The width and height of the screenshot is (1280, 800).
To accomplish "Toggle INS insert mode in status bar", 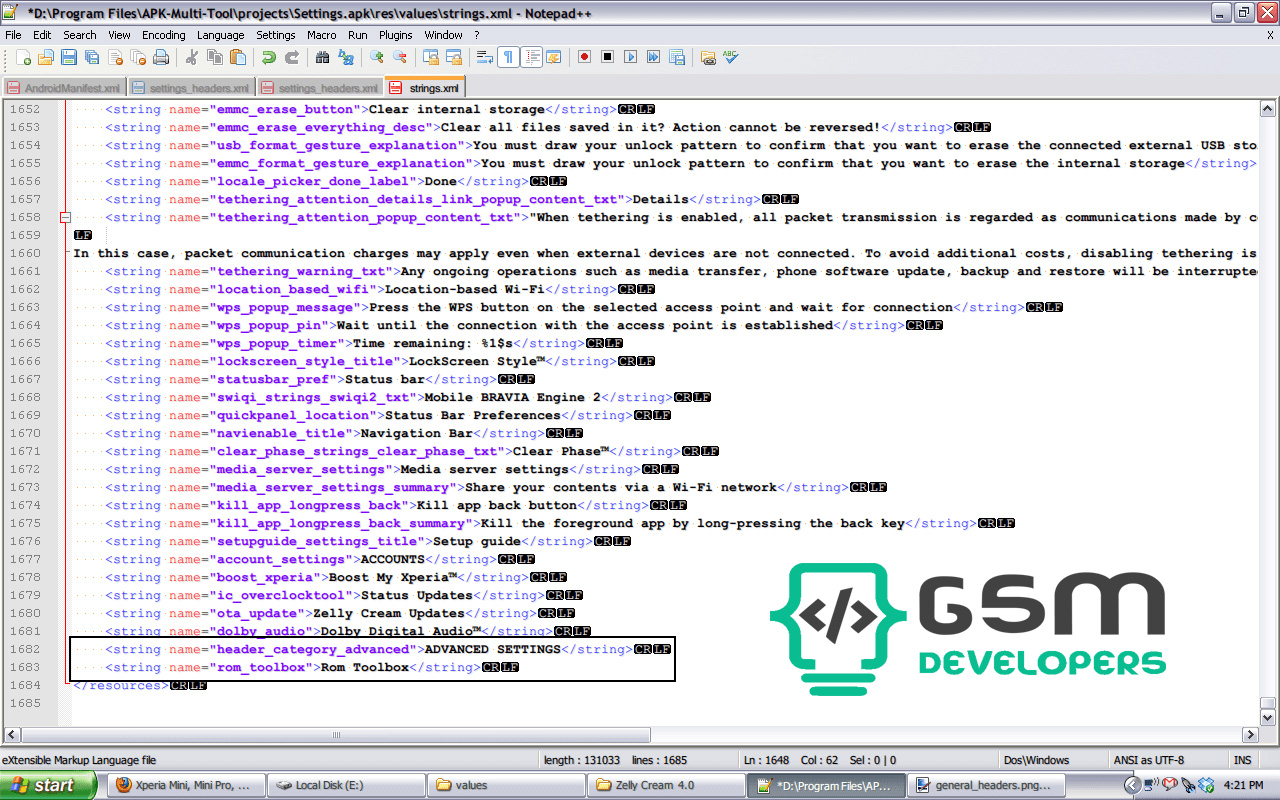I will pyautogui.click(x=1243, y=760).
